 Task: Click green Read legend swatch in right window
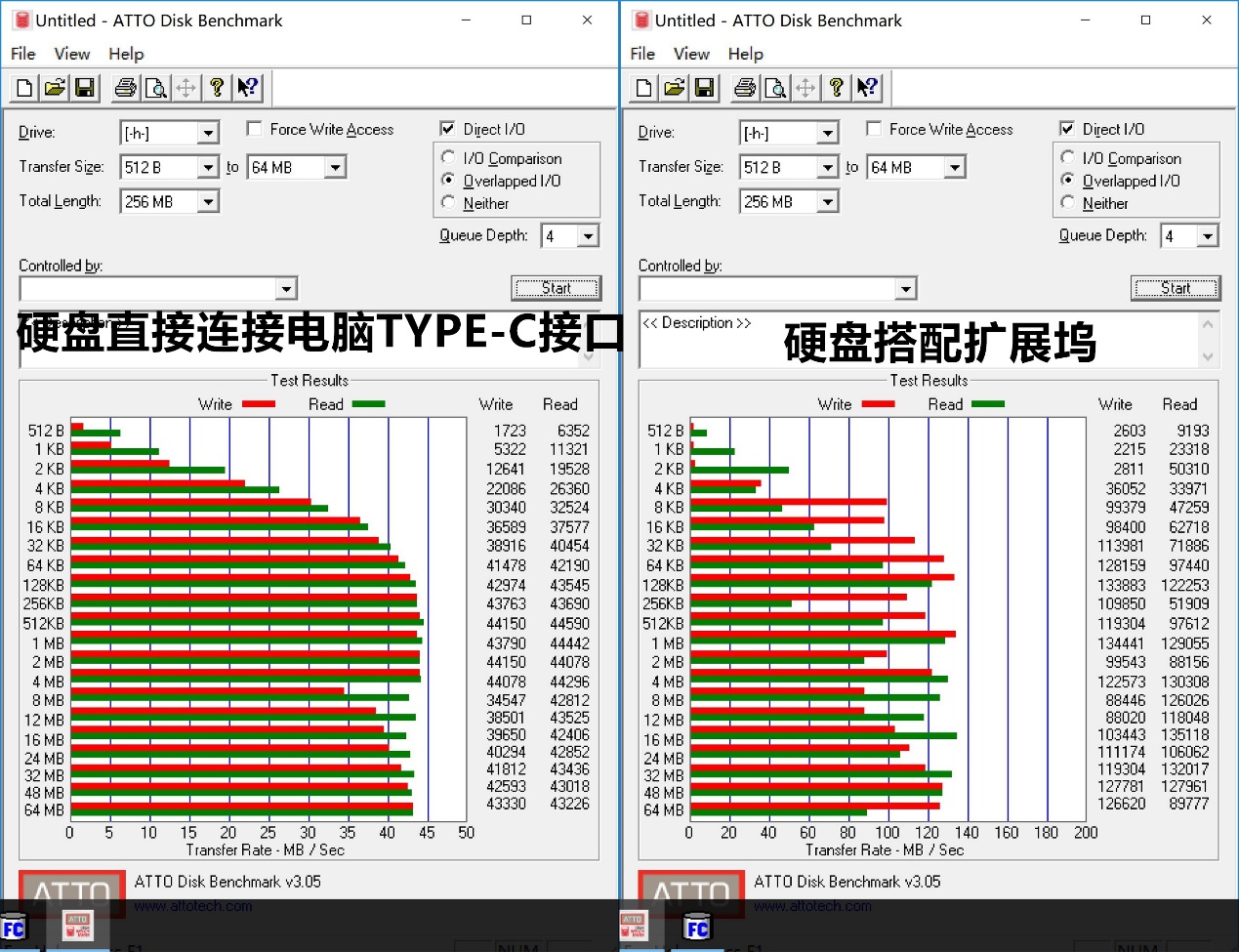pos(988,404)
